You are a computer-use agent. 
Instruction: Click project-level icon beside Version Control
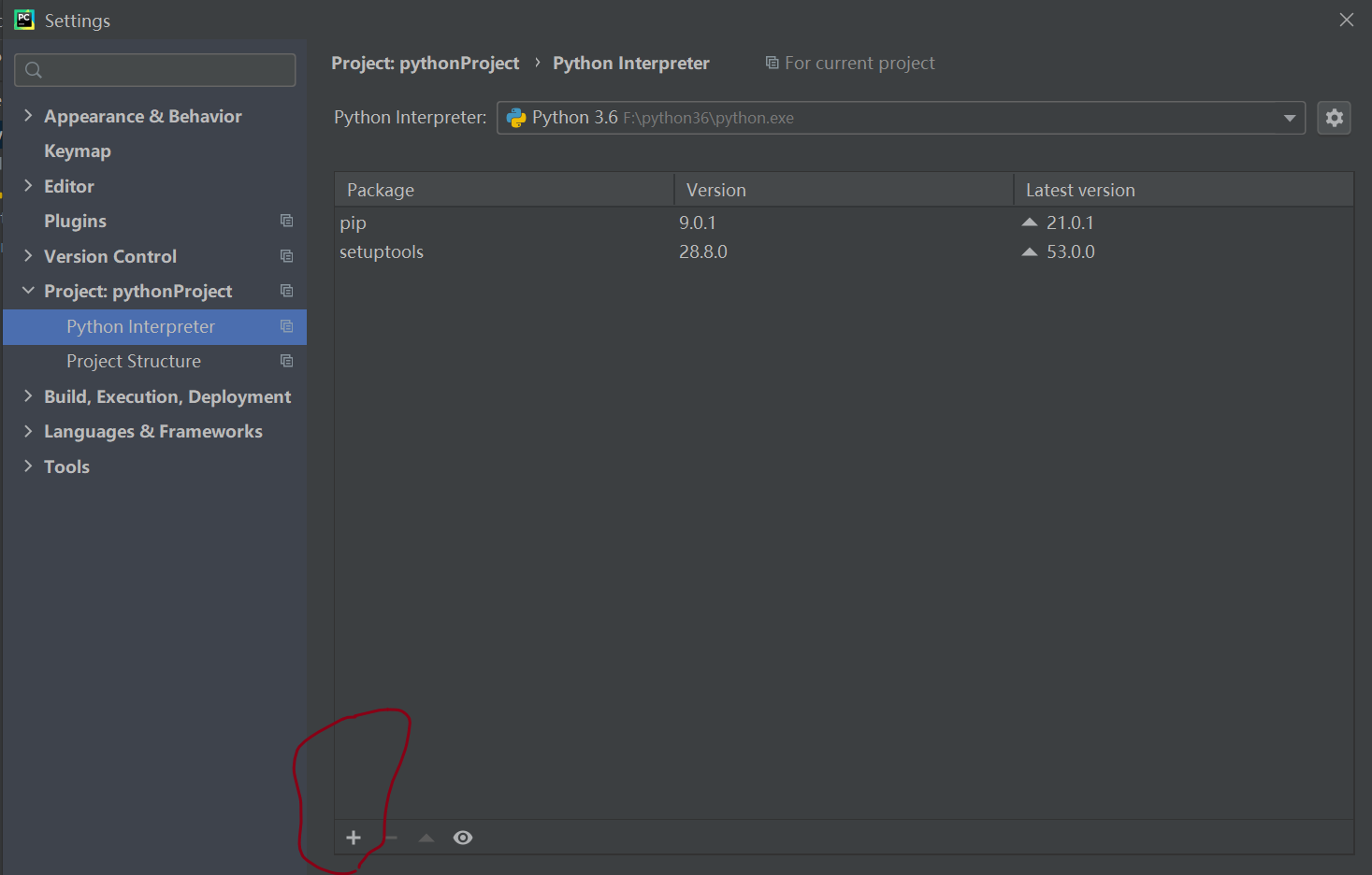(287, 256)
